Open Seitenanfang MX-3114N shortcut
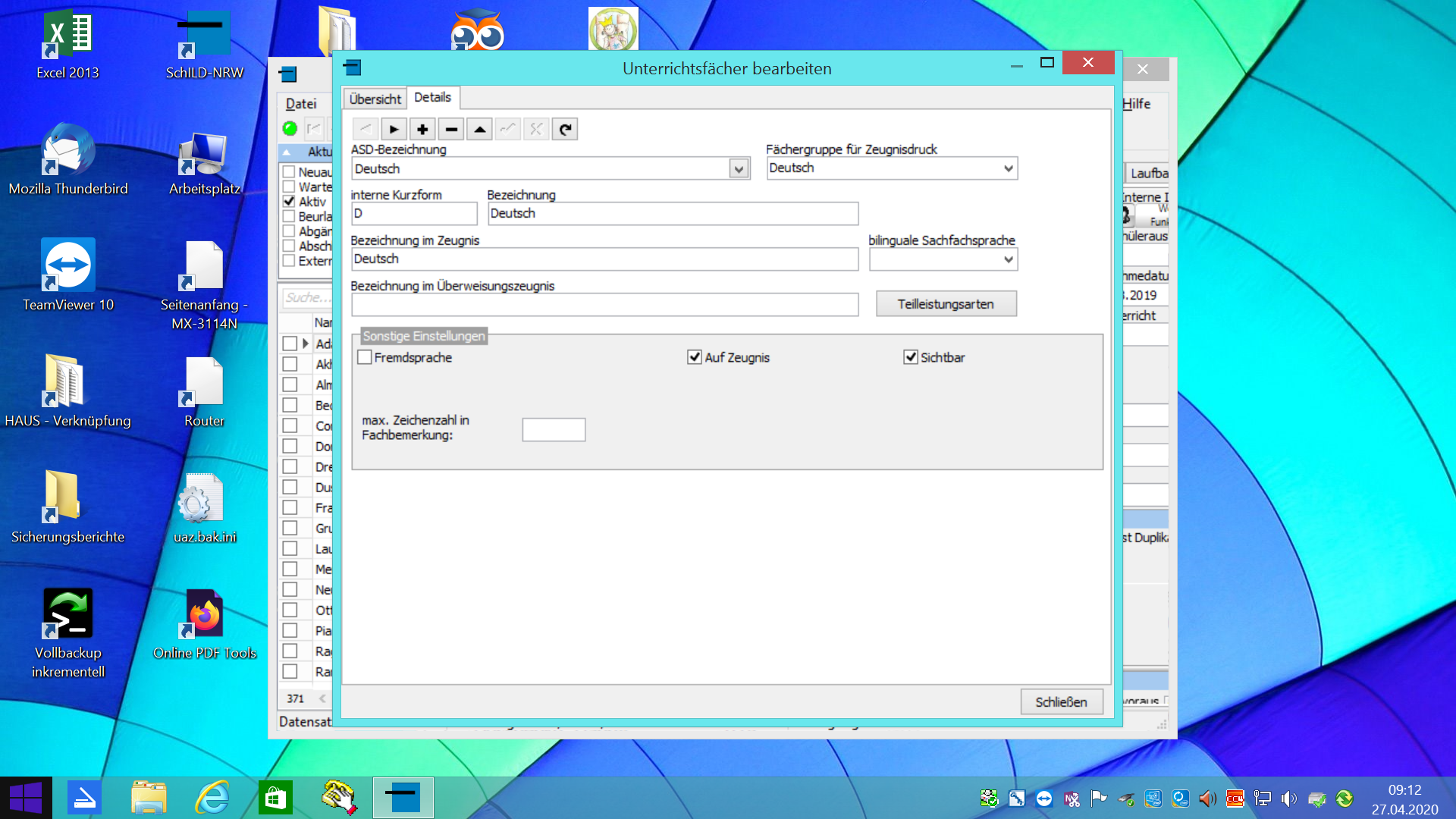 coord(204,284)
